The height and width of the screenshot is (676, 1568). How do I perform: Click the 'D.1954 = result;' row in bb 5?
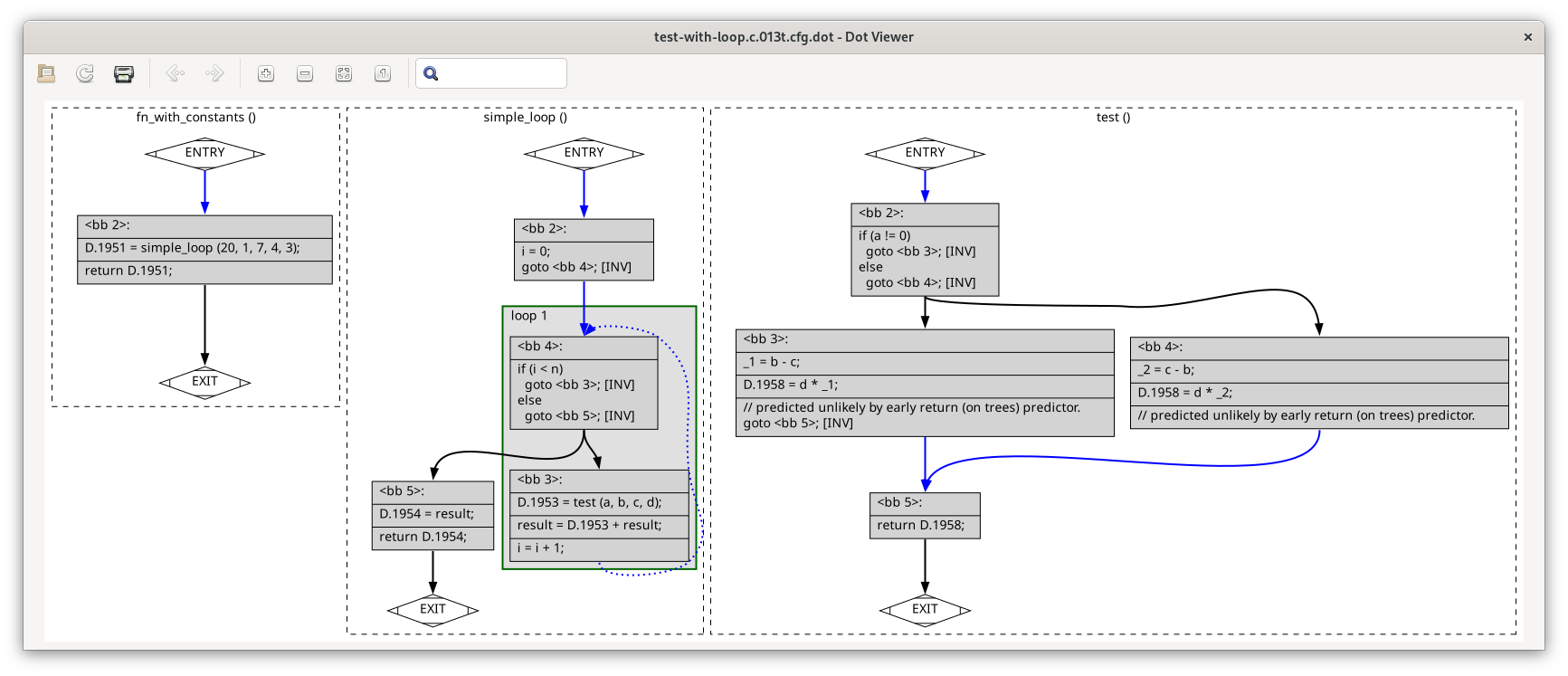click(432, 514)
